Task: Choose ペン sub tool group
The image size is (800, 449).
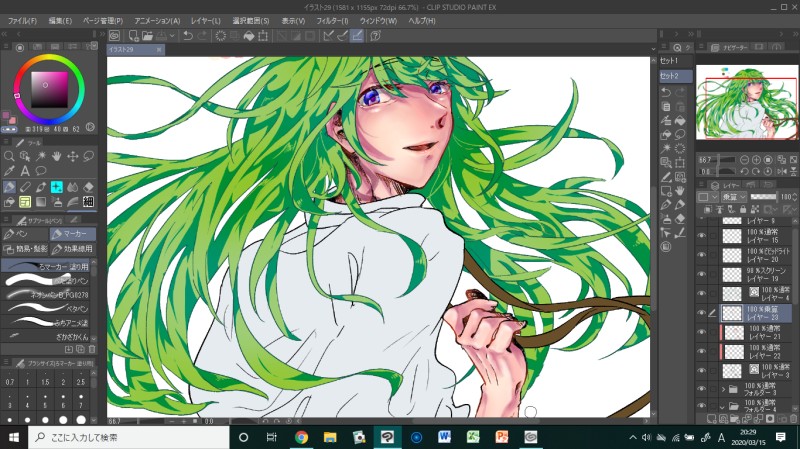Action: [25, 234]
